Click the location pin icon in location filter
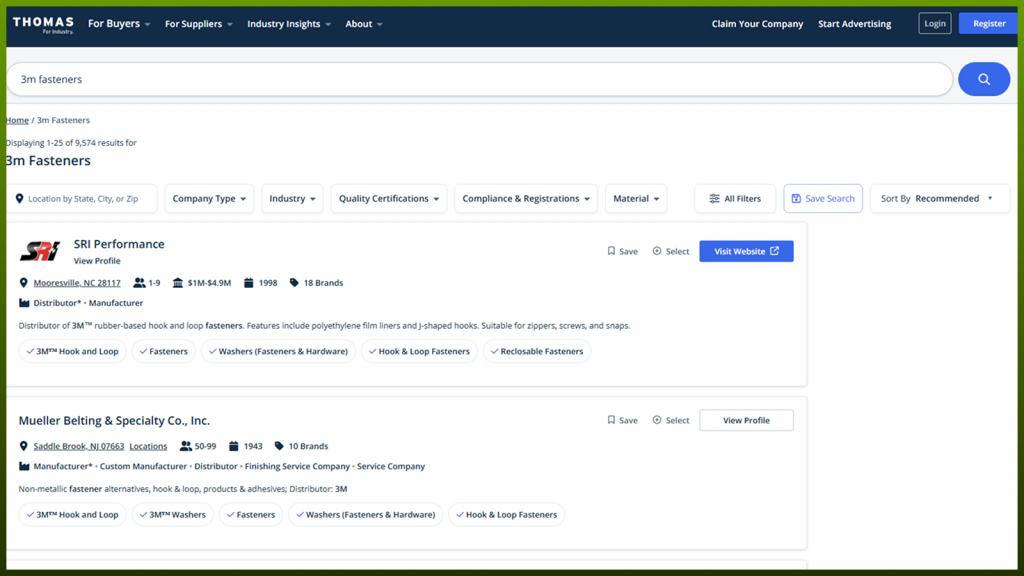The width and height of the screenshot is (1024, 576). [x=19, y=199]
